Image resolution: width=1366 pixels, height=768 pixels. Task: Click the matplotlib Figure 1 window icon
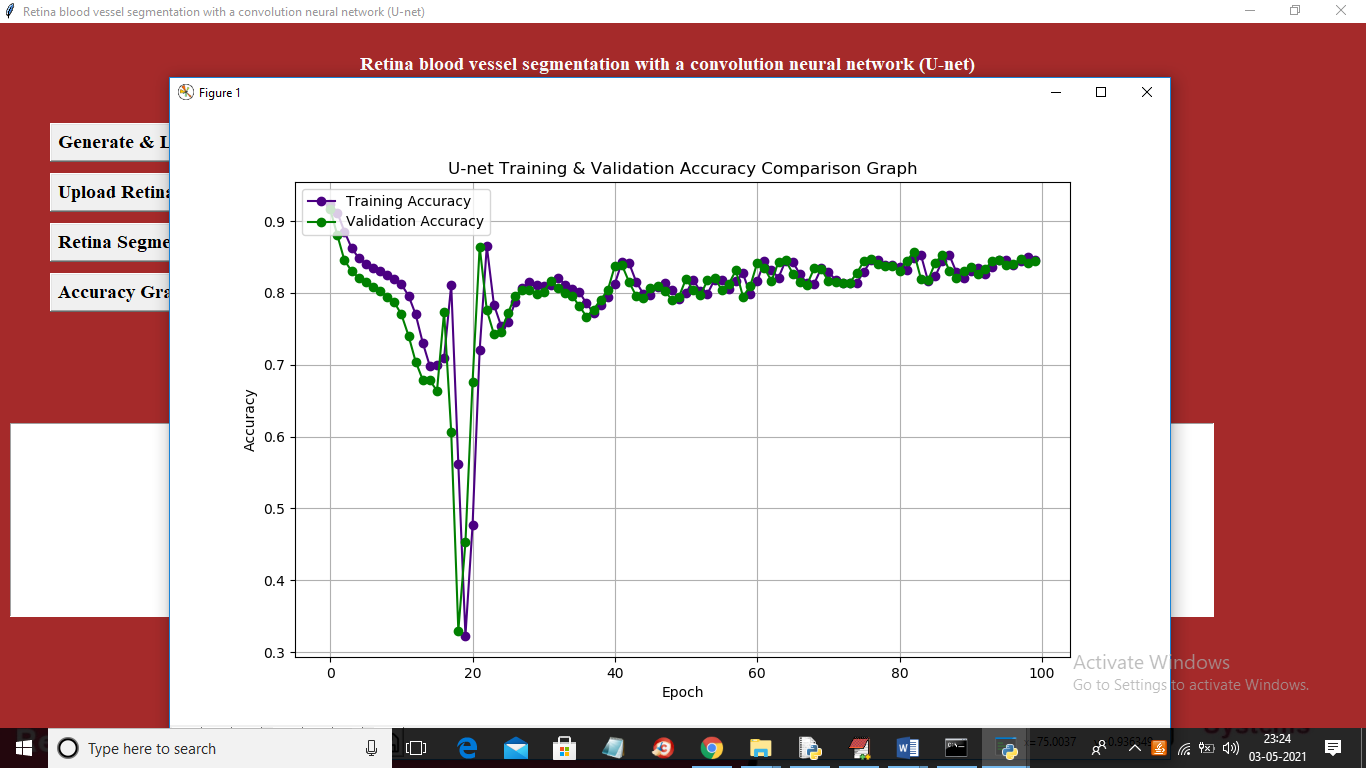point(186,93)
